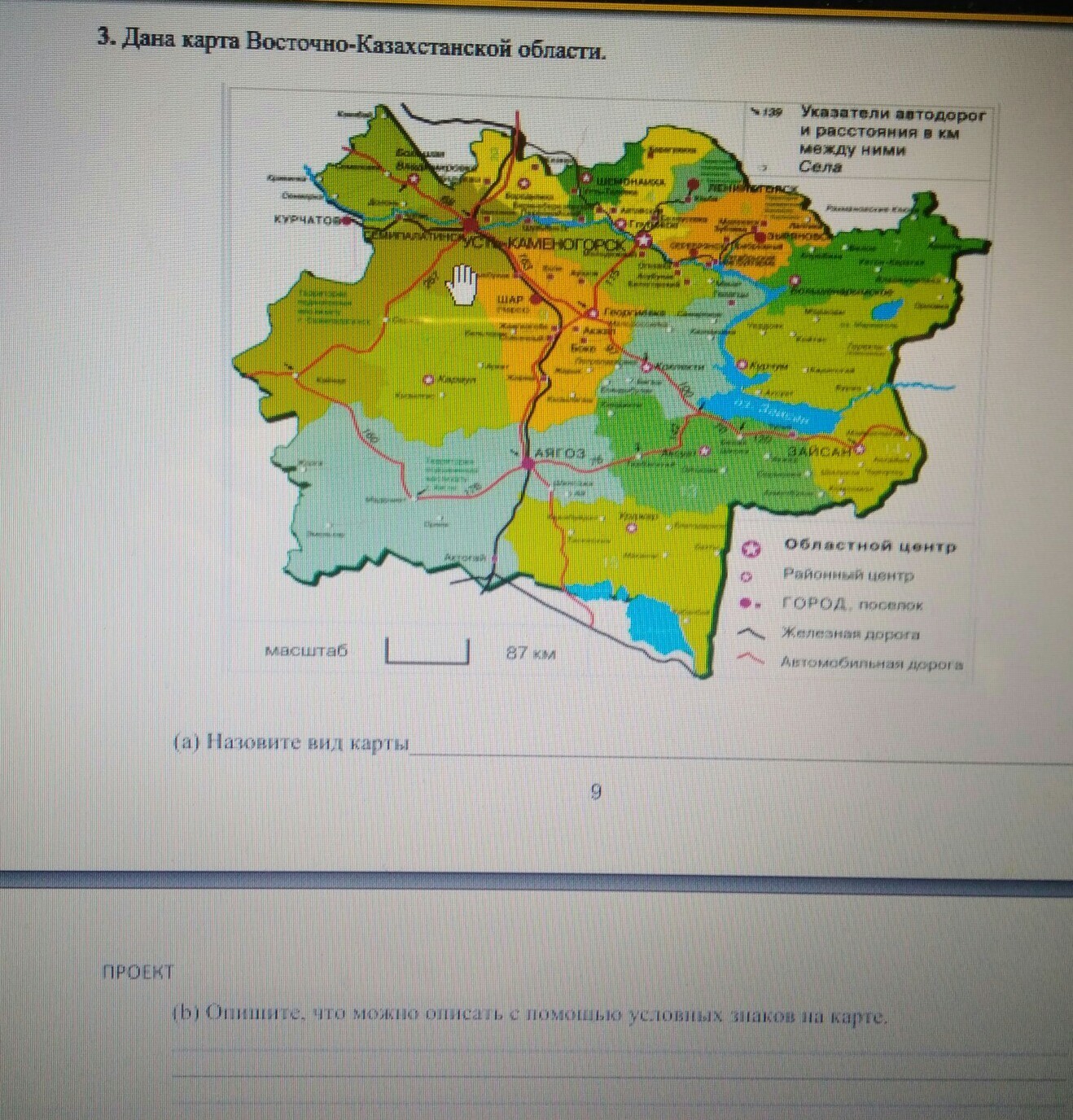Viewport: 1073px width, 1120px height.
Task: Click the Шар town marker
Action: [535, 300]
